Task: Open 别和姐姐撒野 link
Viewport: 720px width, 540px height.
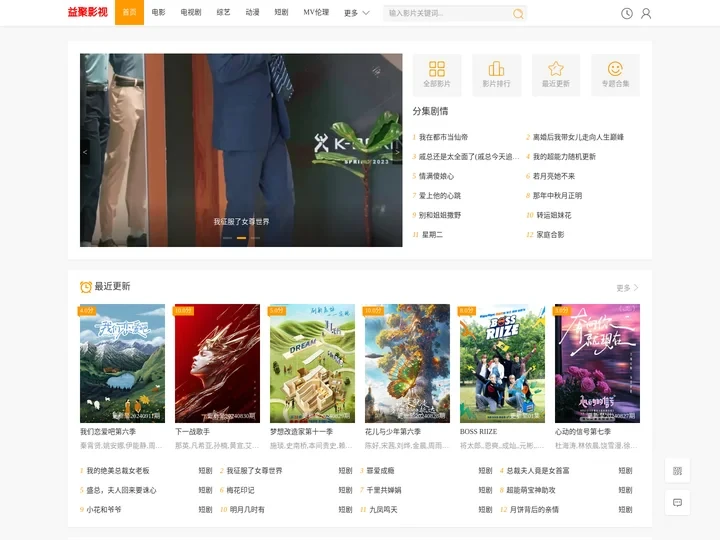Action: [440, 215]
